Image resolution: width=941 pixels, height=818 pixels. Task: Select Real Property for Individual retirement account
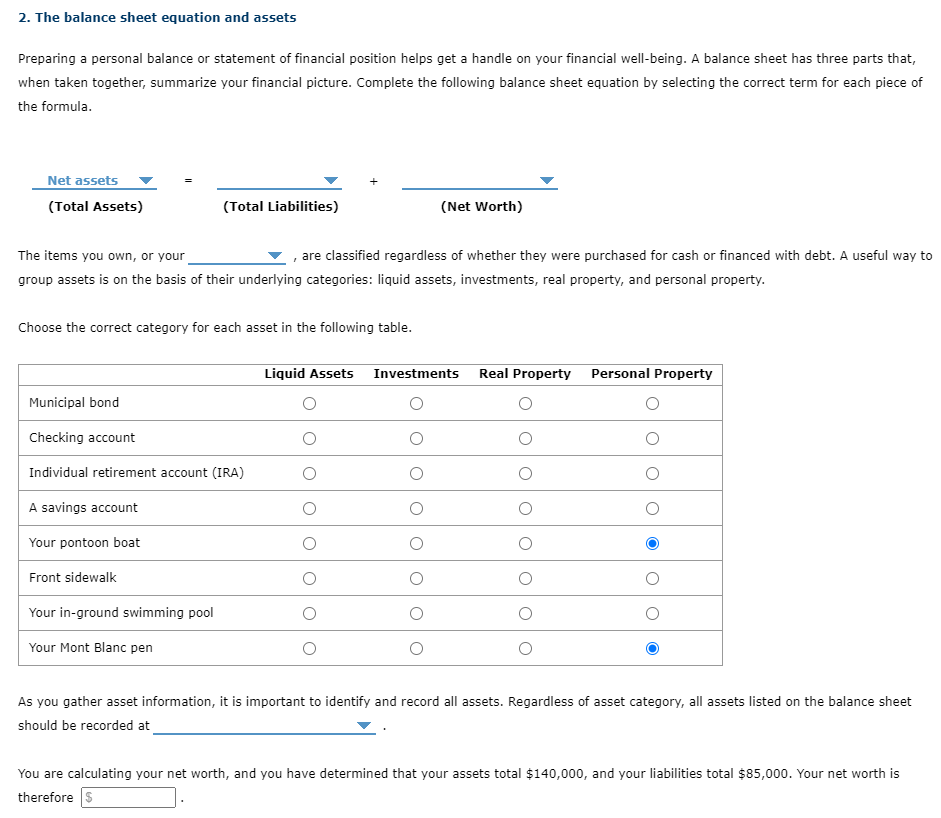pyautogui.click(x=524, y=473)
